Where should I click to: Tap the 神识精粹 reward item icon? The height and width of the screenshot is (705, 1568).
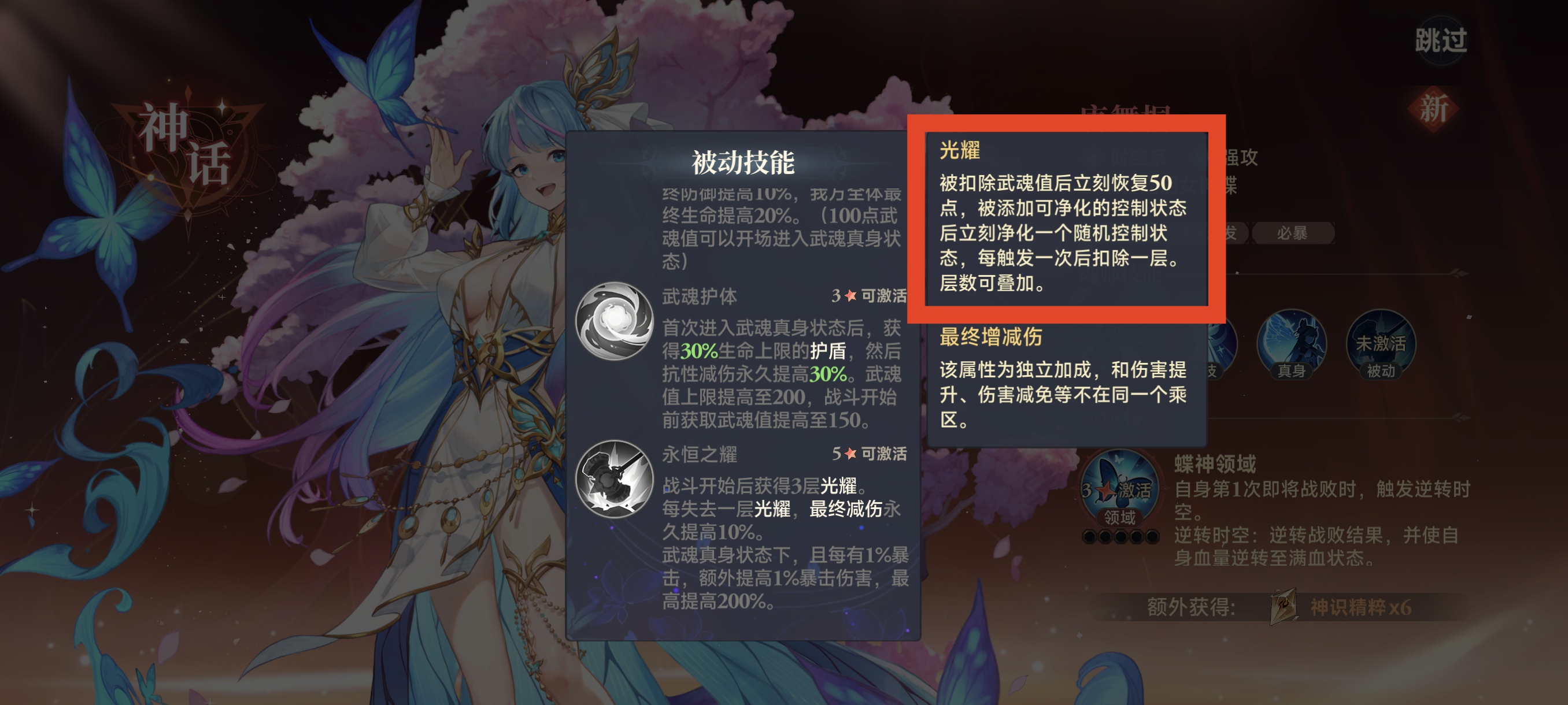click(1284, 605)
